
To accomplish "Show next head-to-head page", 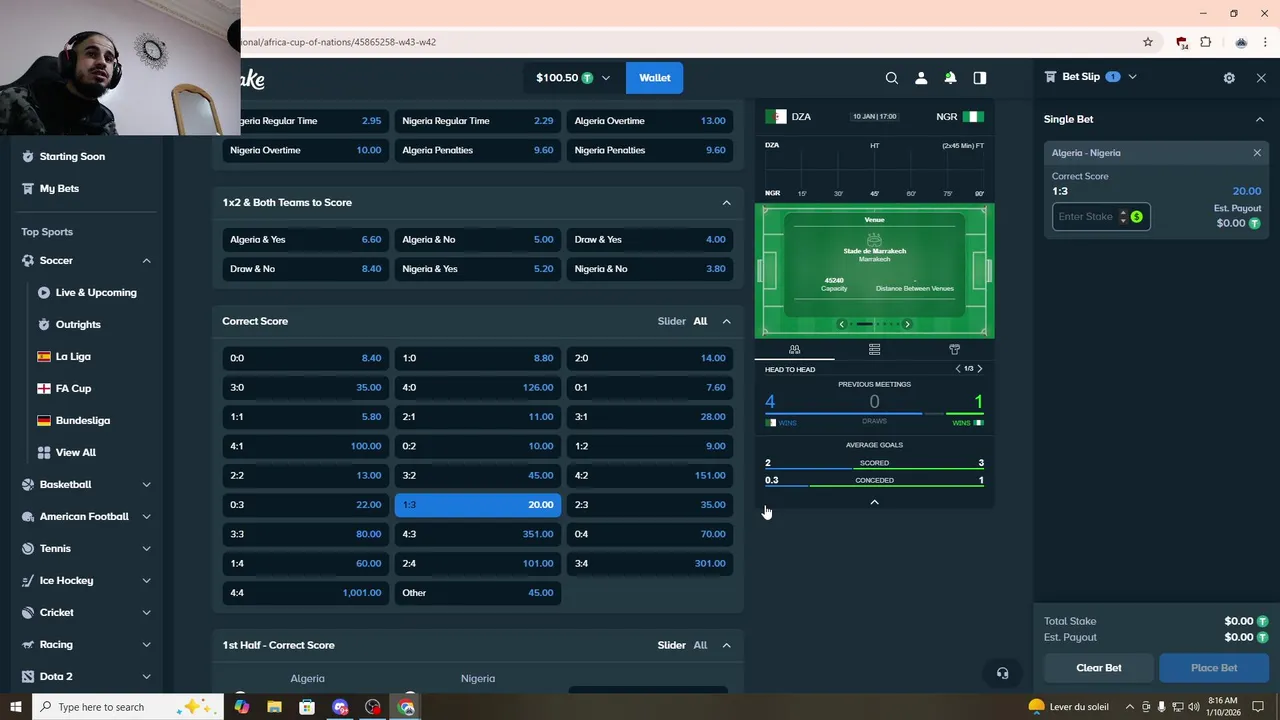I will [x=979, y=369].
